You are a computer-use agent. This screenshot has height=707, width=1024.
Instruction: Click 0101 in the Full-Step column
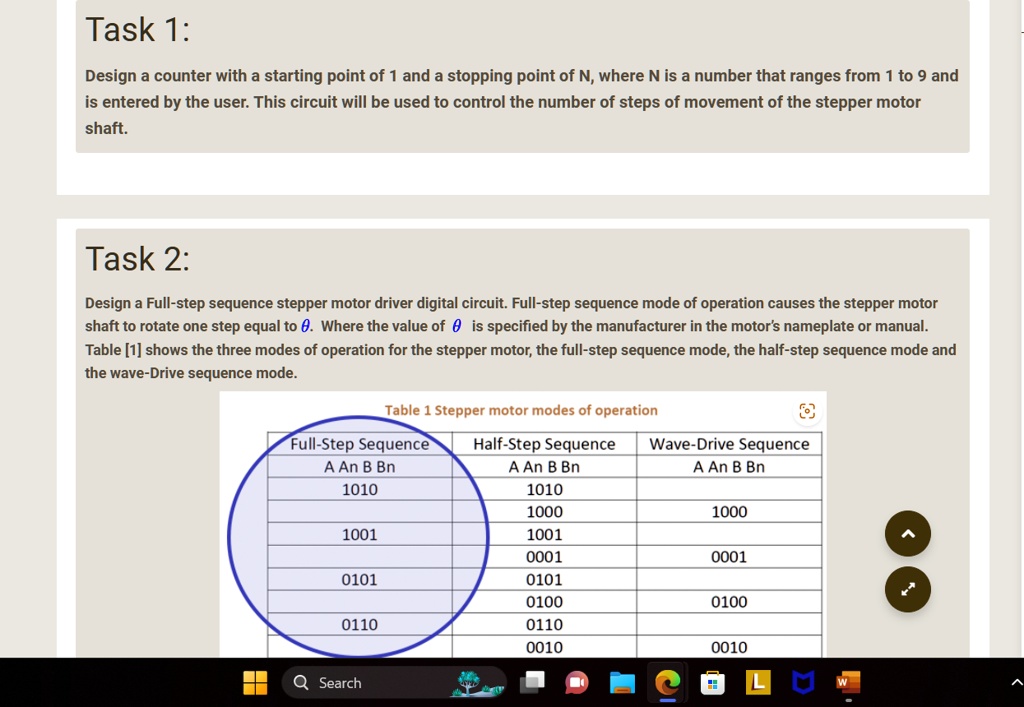point(360,580)
